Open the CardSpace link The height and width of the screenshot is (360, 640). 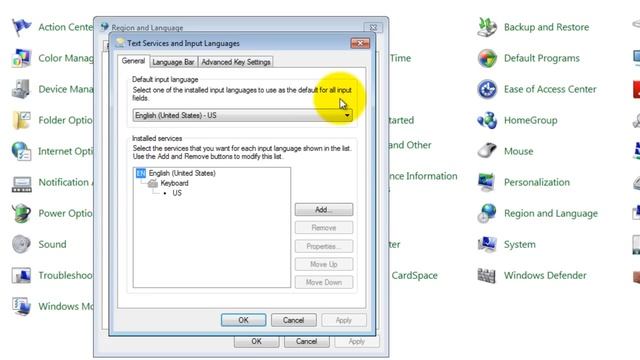(x=414, y=275)
